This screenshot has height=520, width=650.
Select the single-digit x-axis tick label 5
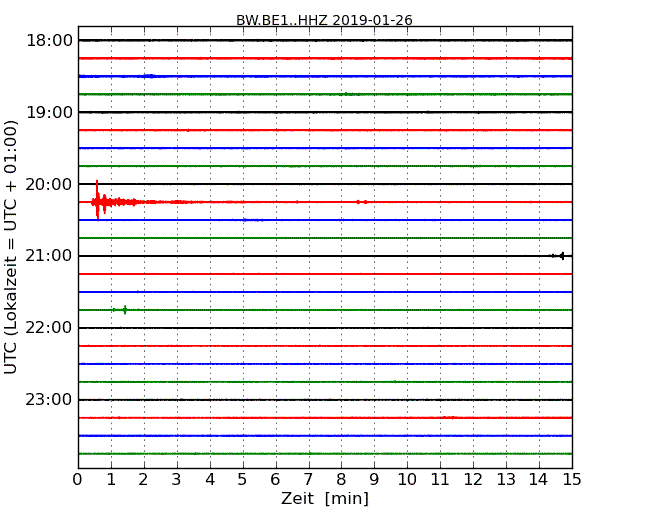coord(243,479)
